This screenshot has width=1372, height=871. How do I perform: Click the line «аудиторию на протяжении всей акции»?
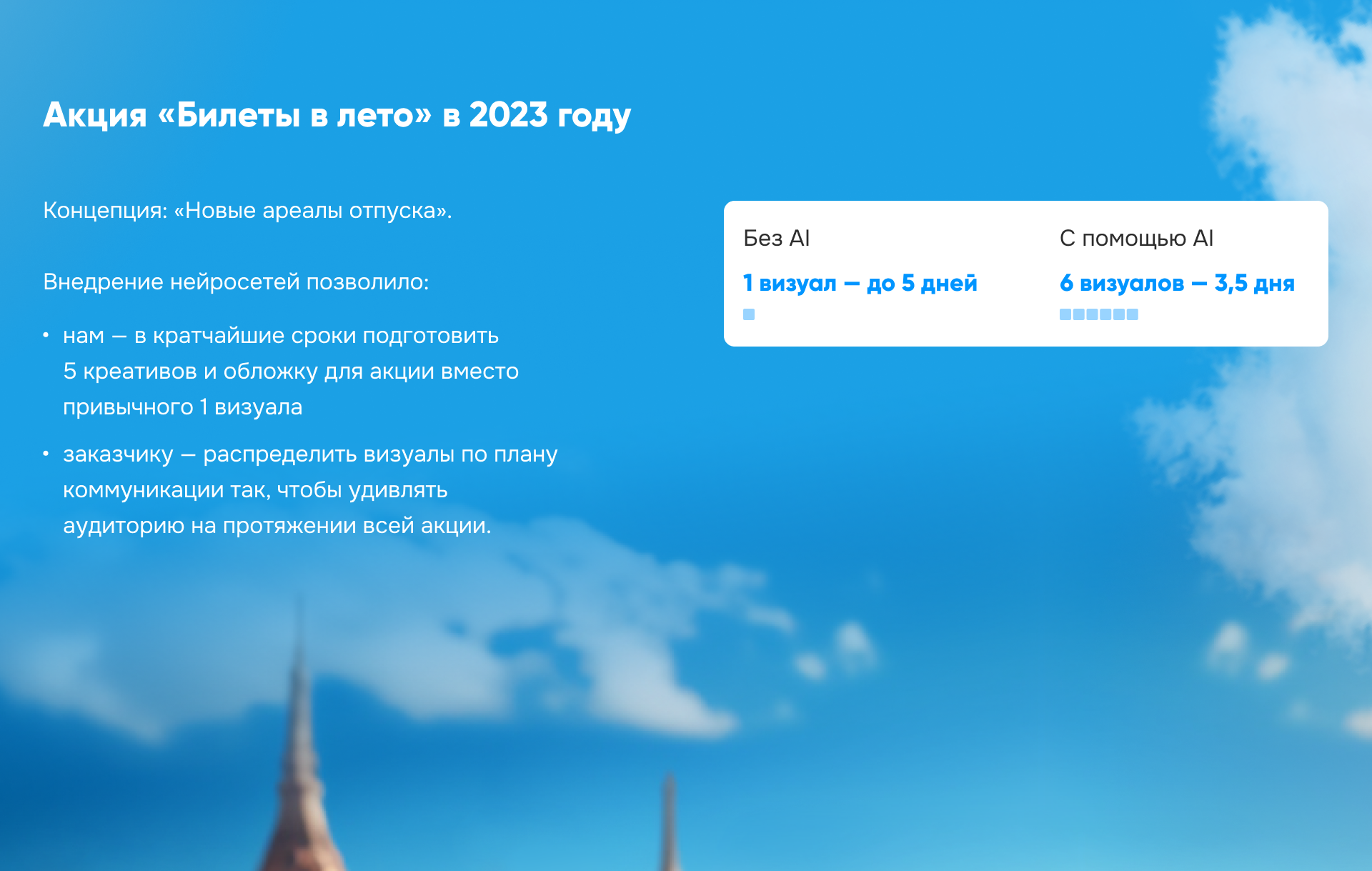click(x=277, y=526)
